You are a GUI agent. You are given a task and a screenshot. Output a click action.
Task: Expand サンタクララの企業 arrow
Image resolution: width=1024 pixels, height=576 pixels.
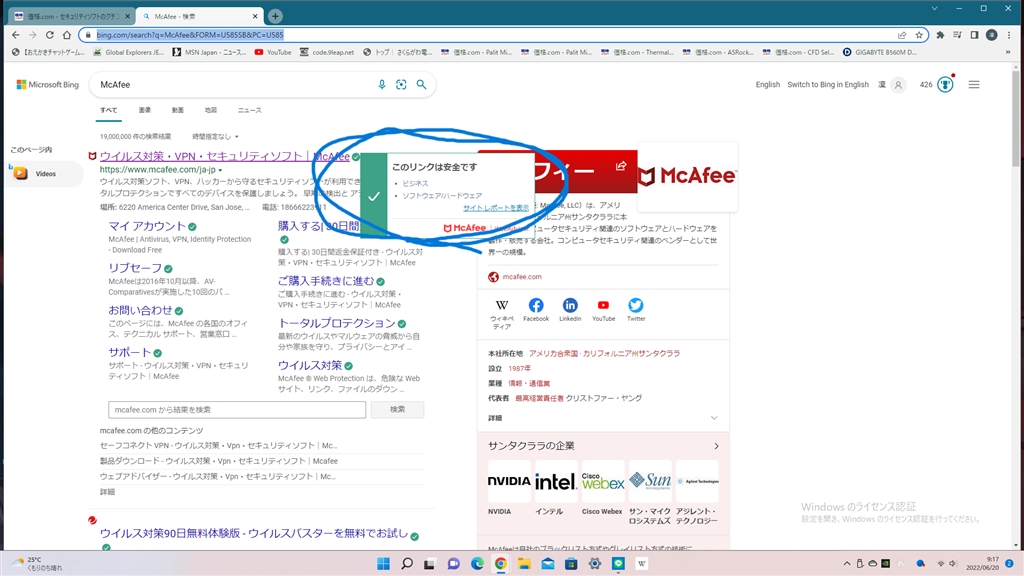(x=716, y=446)
